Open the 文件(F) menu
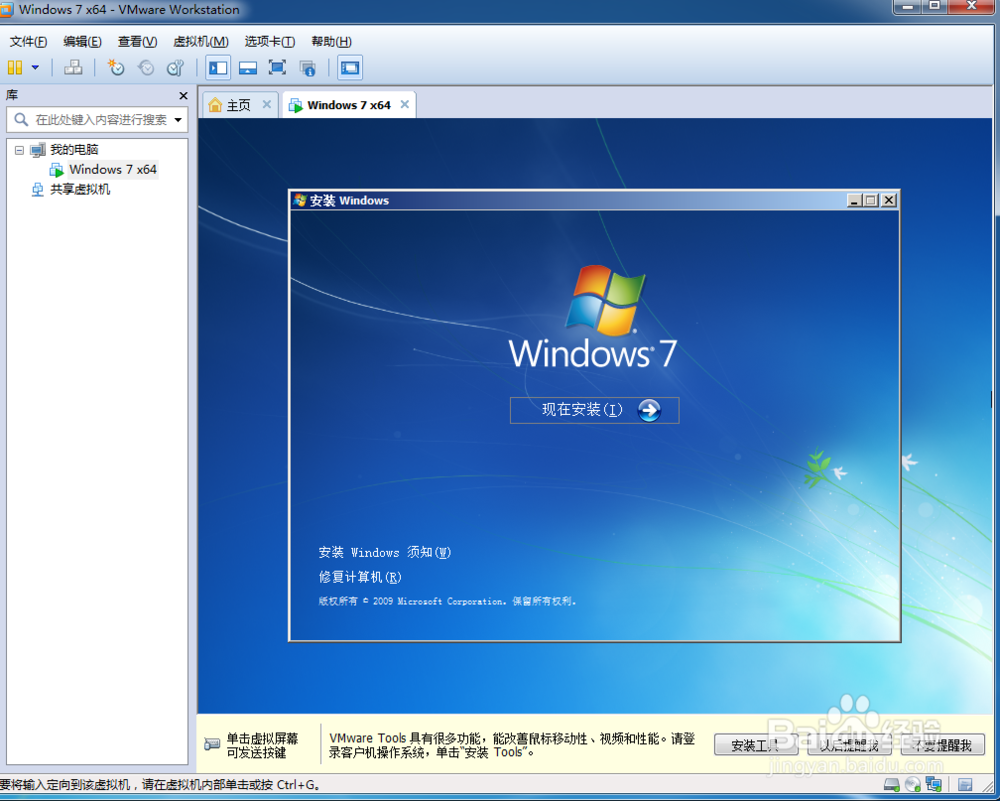 28,42
